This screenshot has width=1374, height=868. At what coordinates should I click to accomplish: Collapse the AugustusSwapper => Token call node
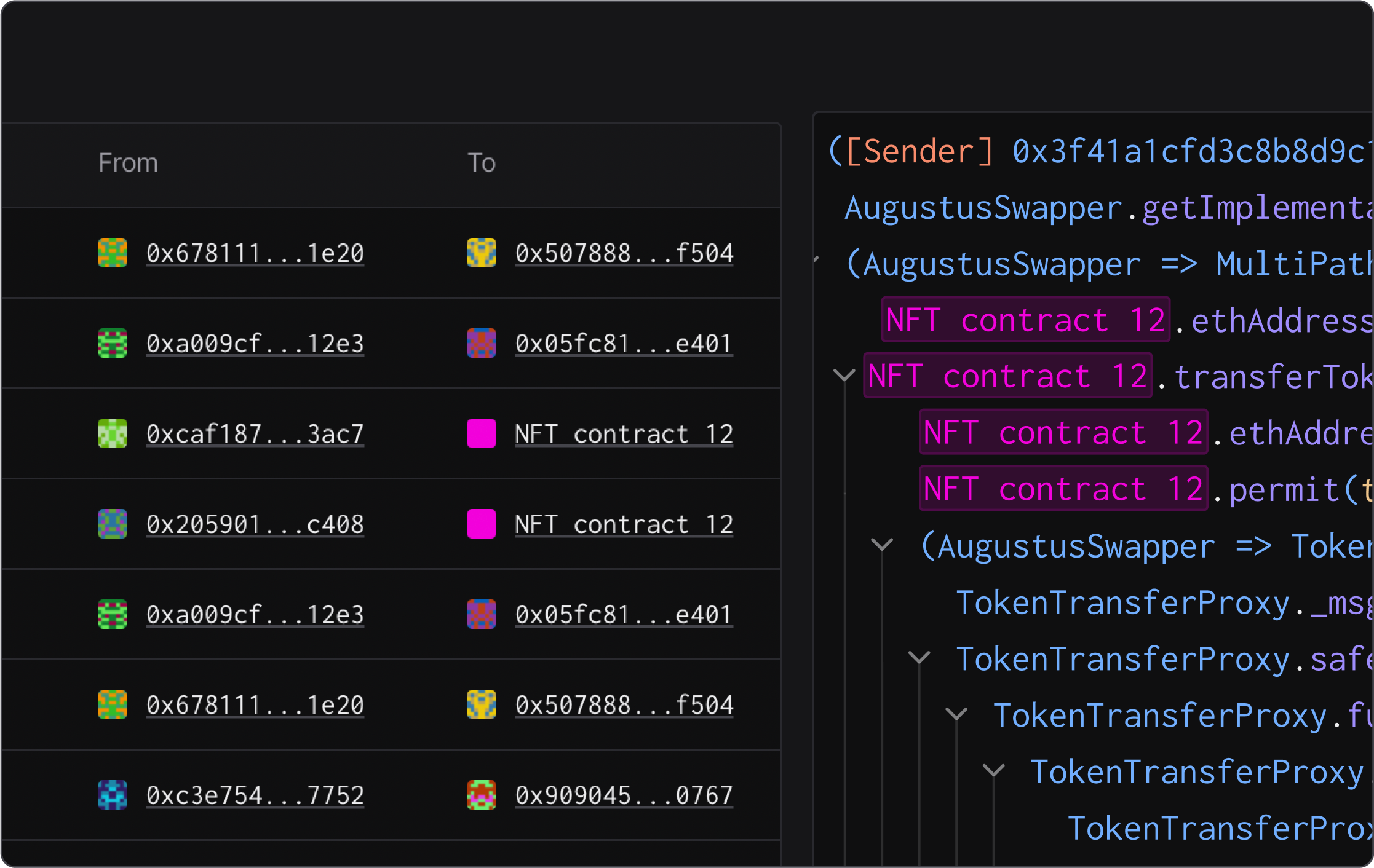[882, 545]
